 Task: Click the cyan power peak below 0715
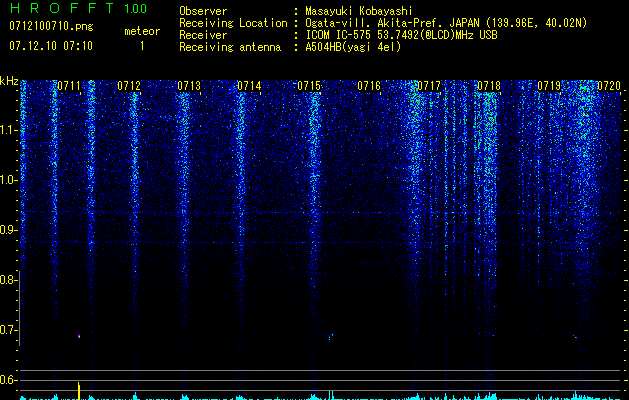[x=331, y=394]
